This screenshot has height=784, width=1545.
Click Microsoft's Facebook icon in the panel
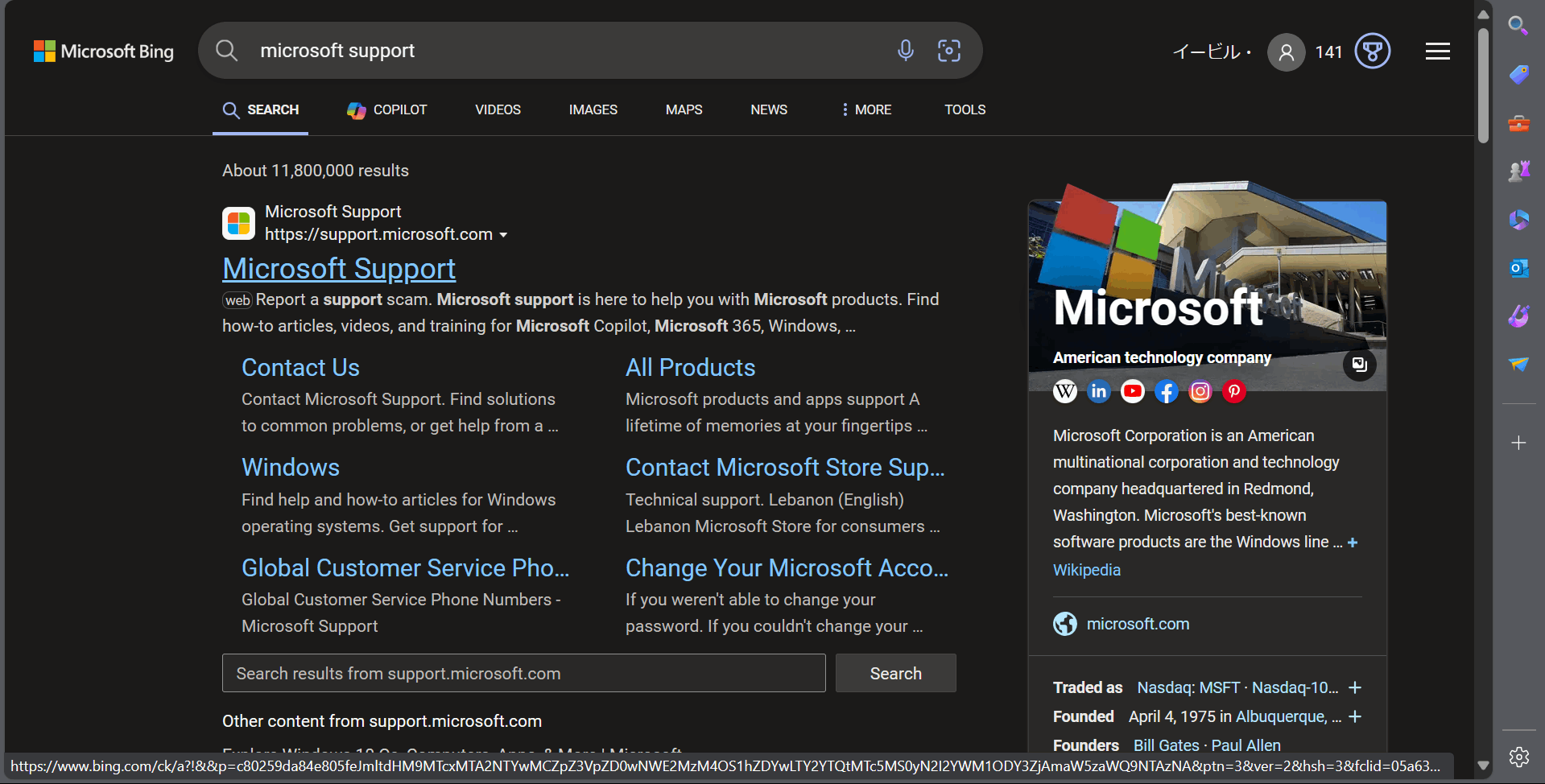coord(1166,391)
